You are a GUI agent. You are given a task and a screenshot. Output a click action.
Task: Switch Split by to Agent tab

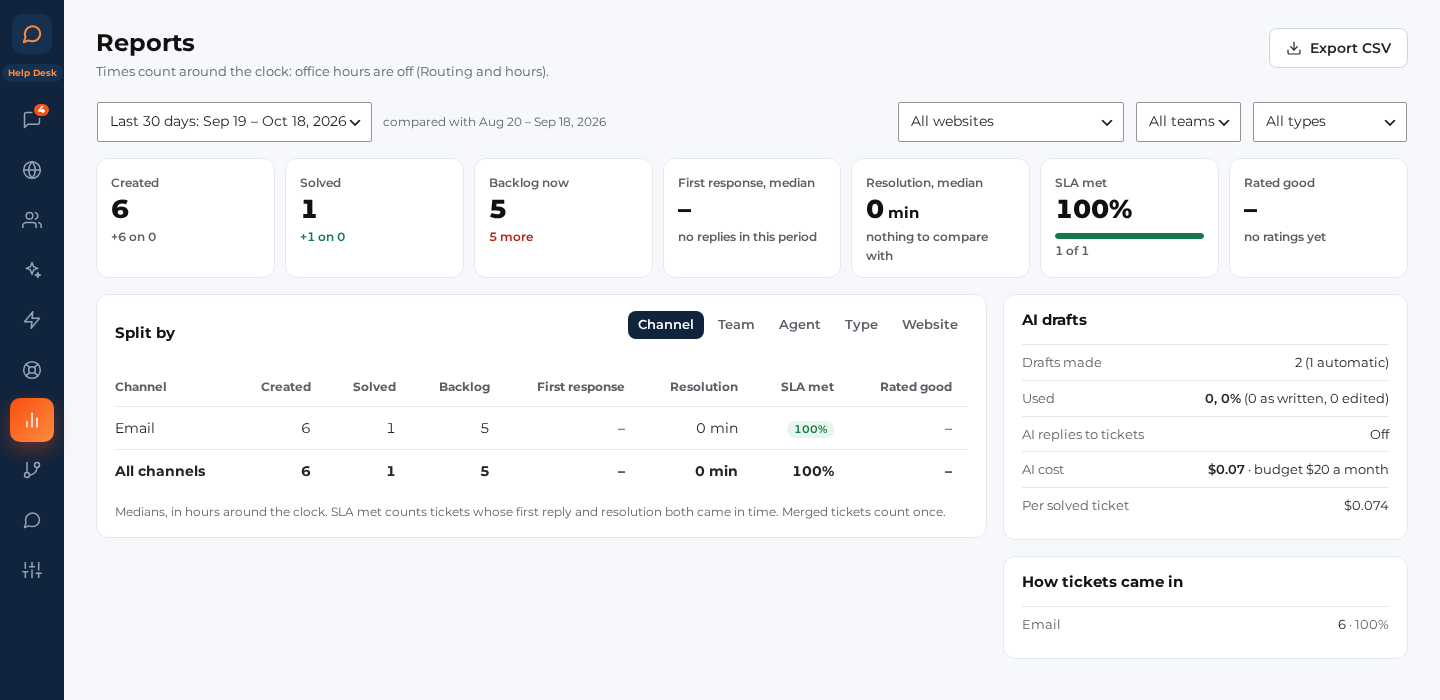pos(800,325)
